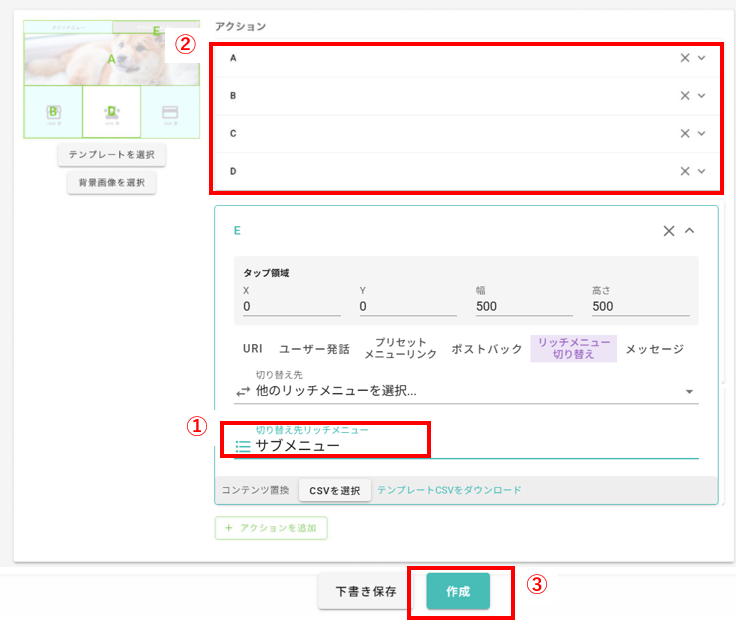736x628 pixels.
Task: Switch to ユーザー発話 action type
Action: [x=314, y=349]
